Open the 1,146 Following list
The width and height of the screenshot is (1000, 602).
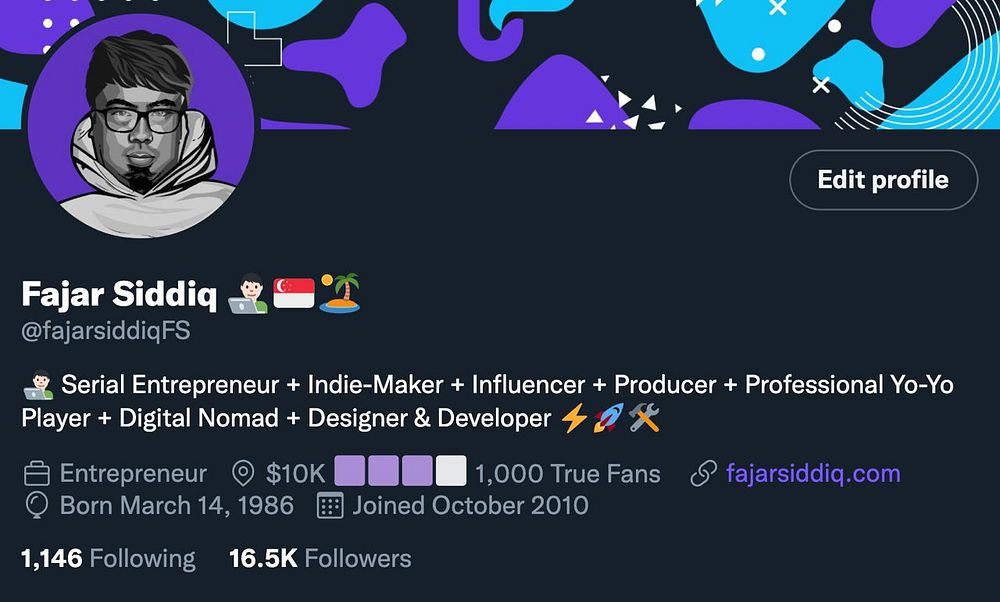tap(108, 558)
